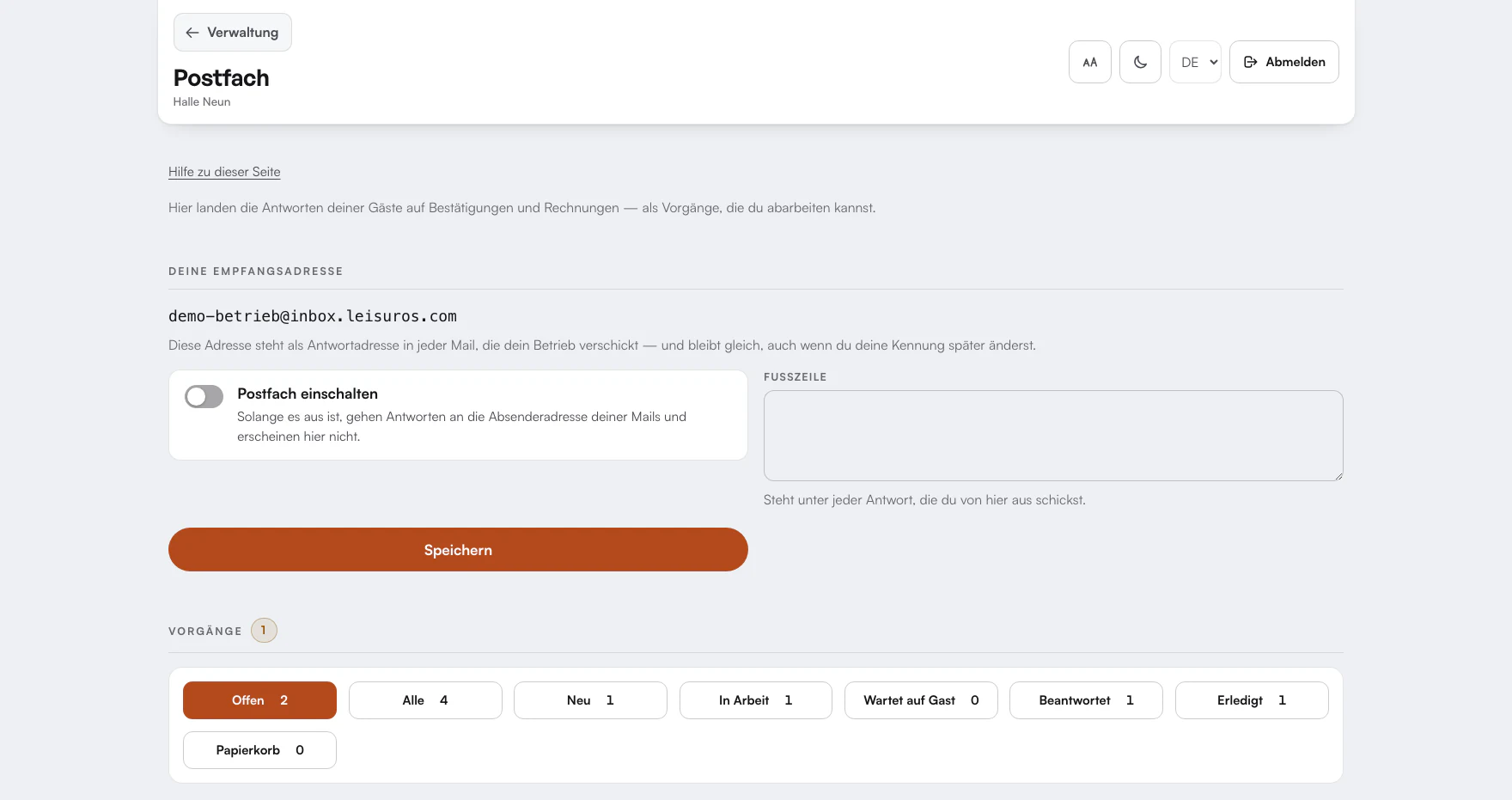
Task: Select the In Arbeit filter tab
Action: [756, 700]
